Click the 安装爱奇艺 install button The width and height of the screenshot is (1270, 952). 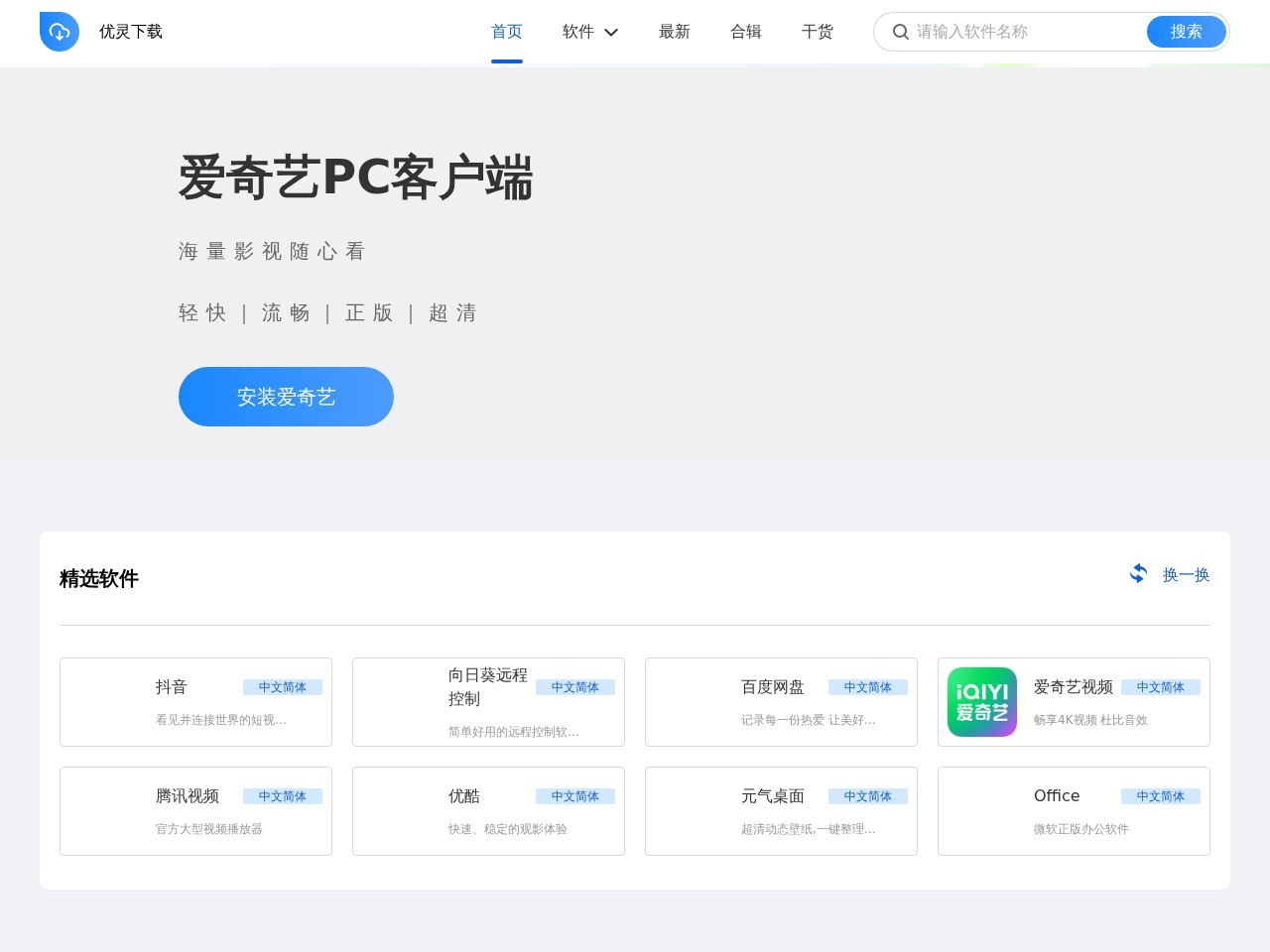coord(286,397)
